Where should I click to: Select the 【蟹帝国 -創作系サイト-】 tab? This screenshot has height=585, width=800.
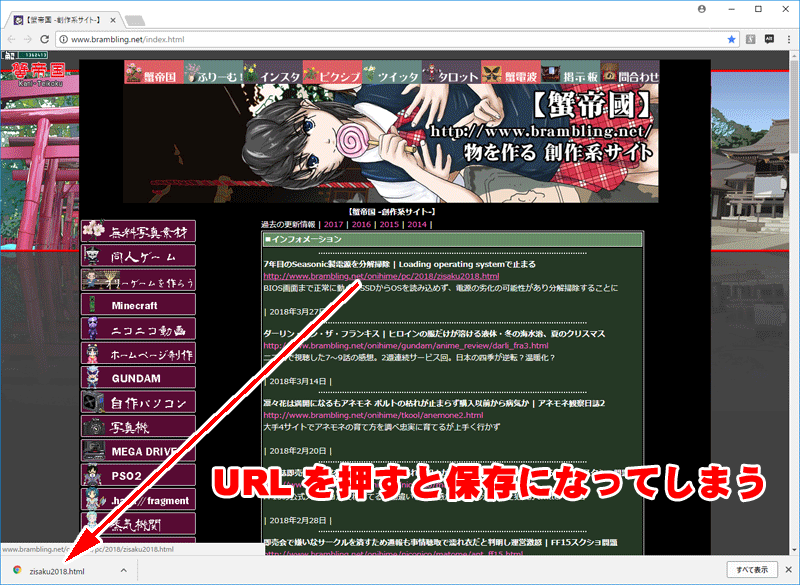point(64,20)
